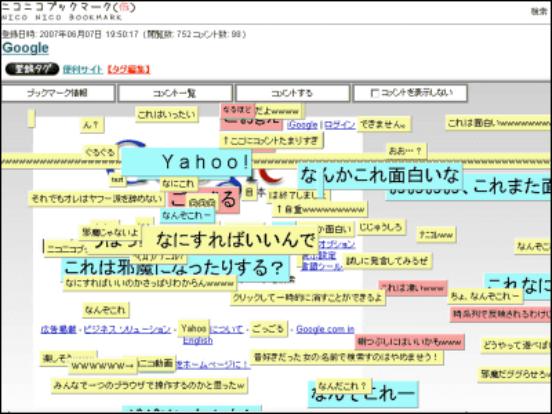Viewport: 552px width, 414px height.
Task: Hide the ごっごる sticky note
Action: [x=269, y=329]
